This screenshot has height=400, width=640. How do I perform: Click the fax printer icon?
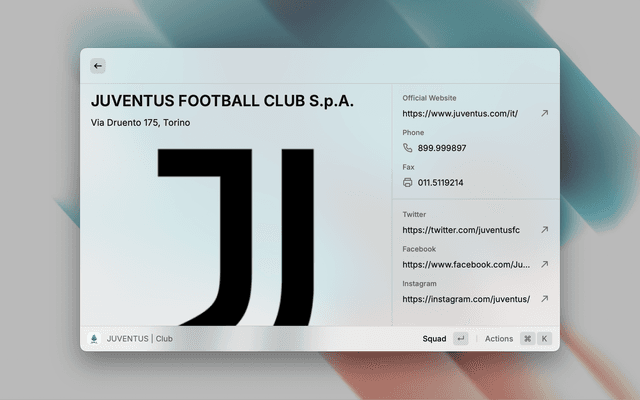pyautogui.click(x=408, y=183)
